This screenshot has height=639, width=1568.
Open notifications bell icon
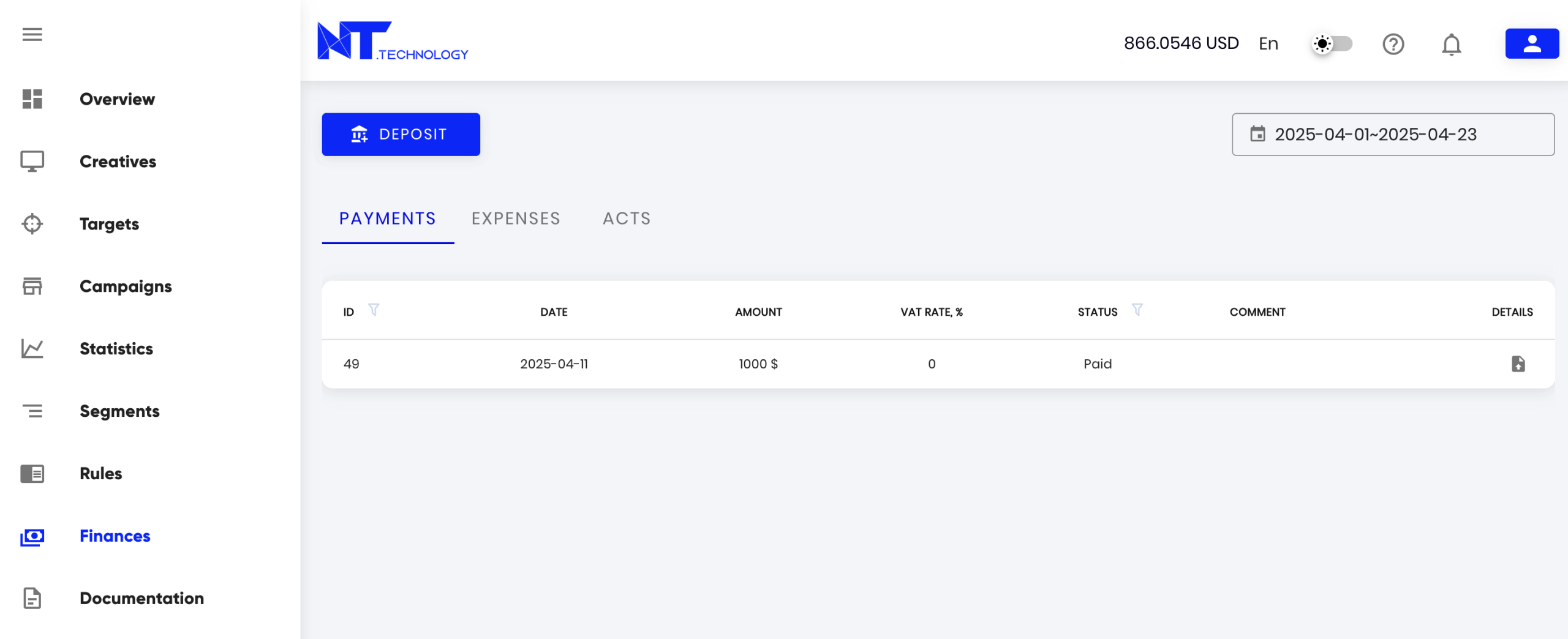pos(1451,44)
